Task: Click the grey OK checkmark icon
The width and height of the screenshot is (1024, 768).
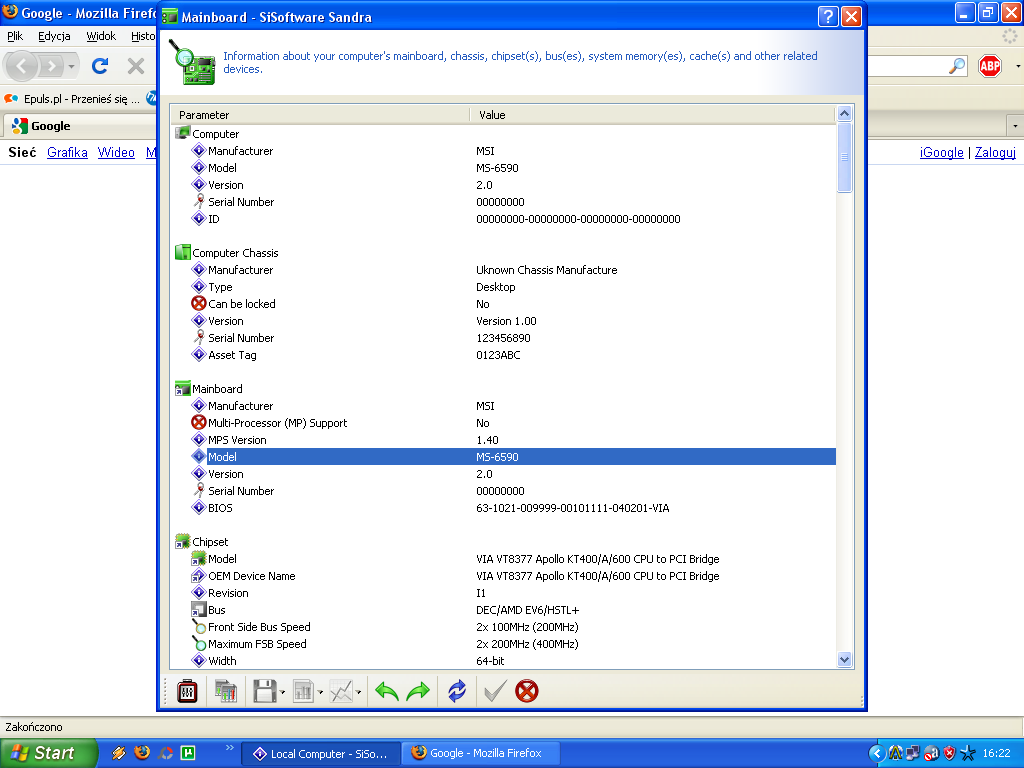Action: [494, 691]
